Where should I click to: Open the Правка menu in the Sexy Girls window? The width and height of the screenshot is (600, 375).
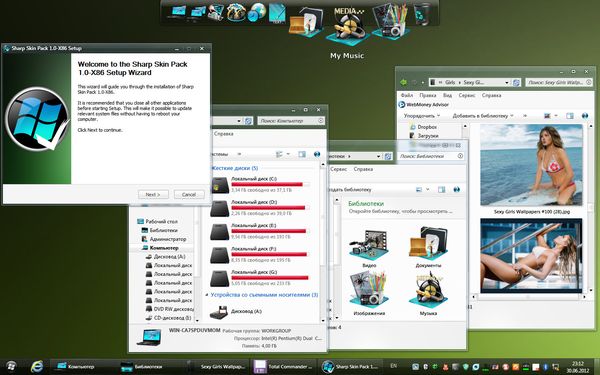click(427, 95)
